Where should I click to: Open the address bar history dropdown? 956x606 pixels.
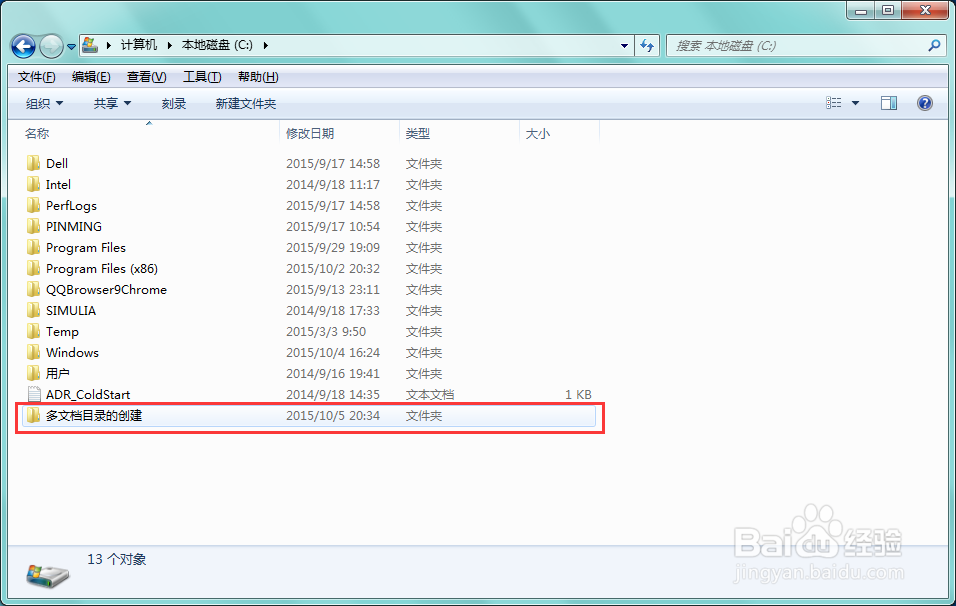pos(624,46)
